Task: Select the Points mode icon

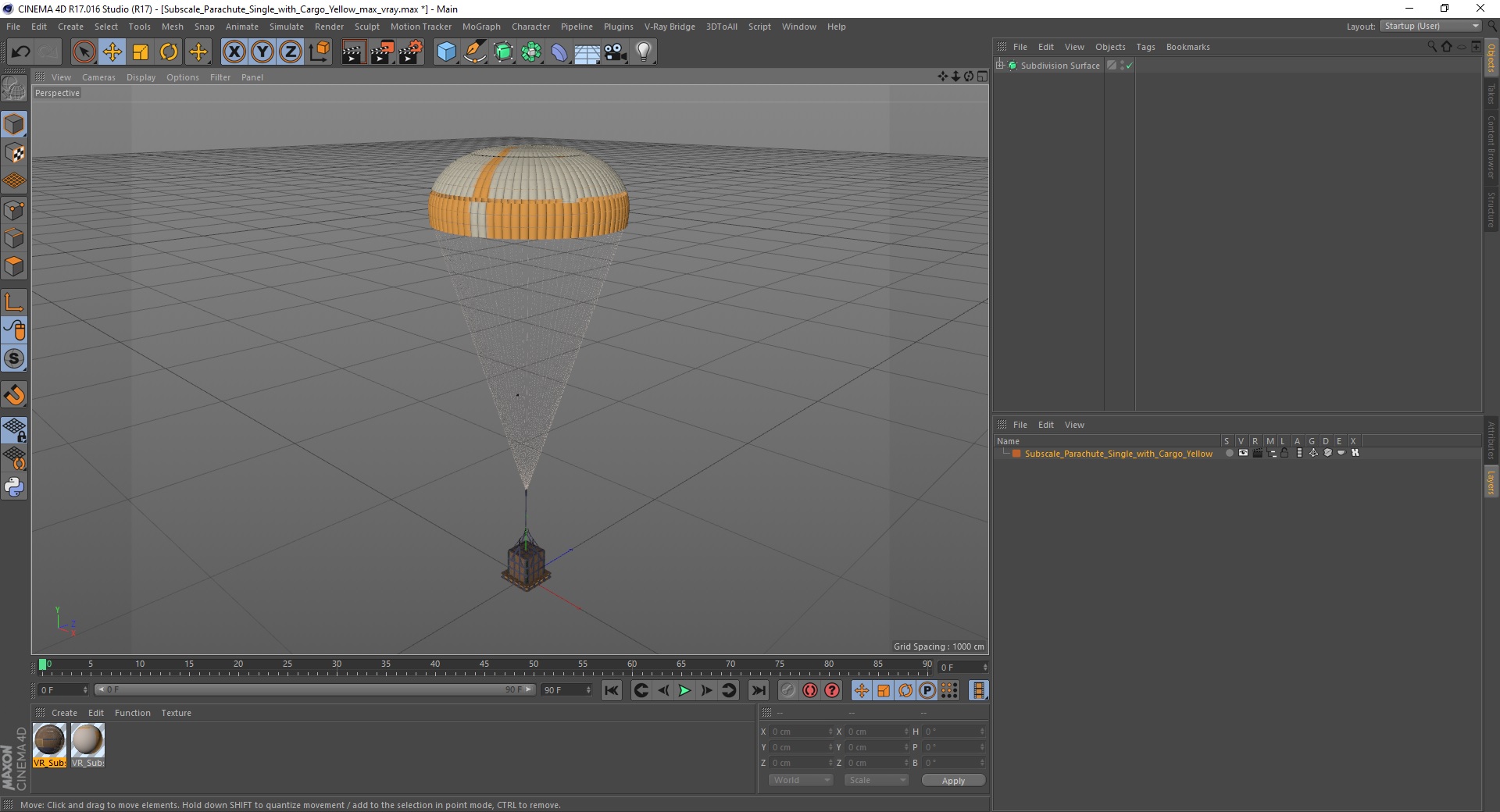Action: tap(14, 210)
